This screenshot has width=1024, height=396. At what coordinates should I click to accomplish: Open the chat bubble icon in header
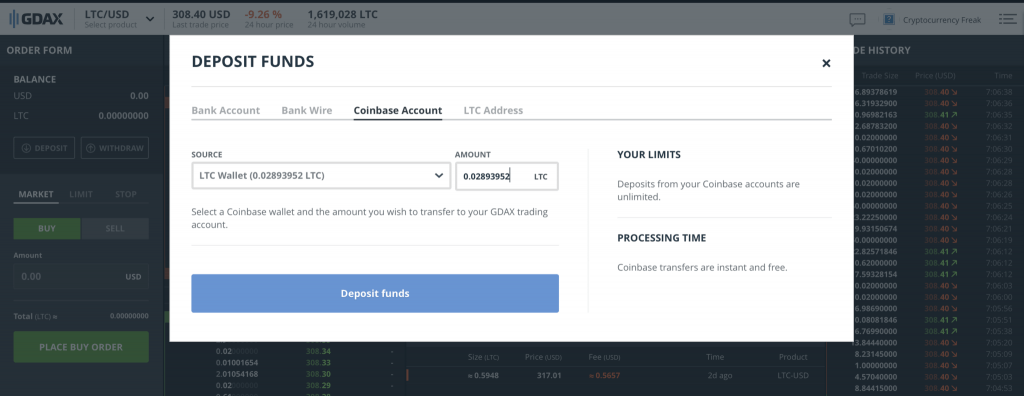[x=857, y=20]
